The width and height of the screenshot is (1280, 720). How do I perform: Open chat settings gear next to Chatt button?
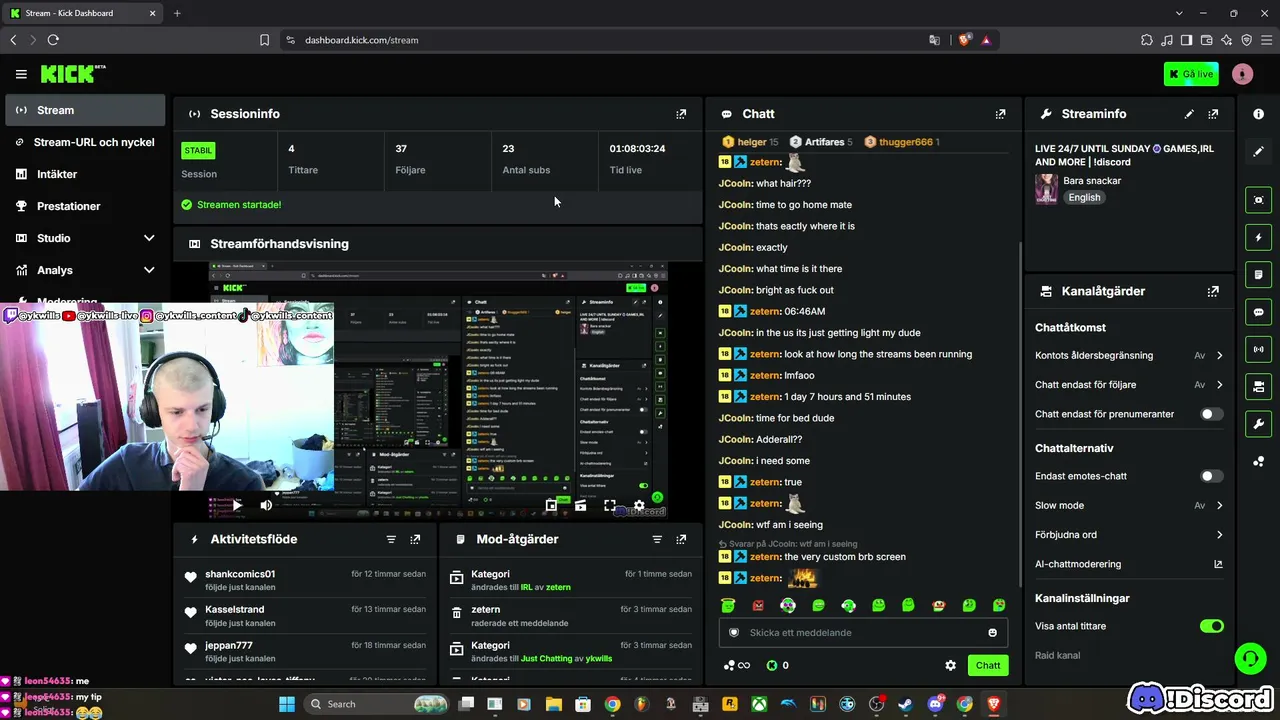click(x=950, y=665)
